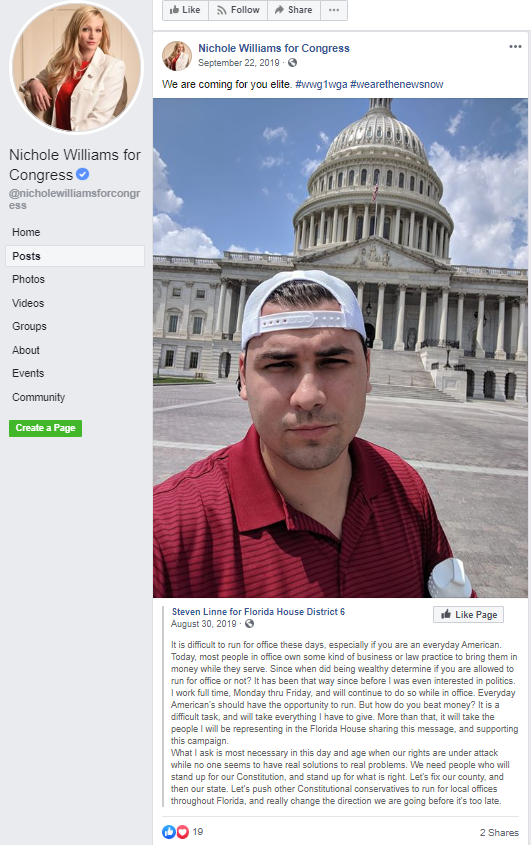This screenshot has height=845, width=531.
Task: Open the small post author profile thumbnail
Action: point(177,56)
